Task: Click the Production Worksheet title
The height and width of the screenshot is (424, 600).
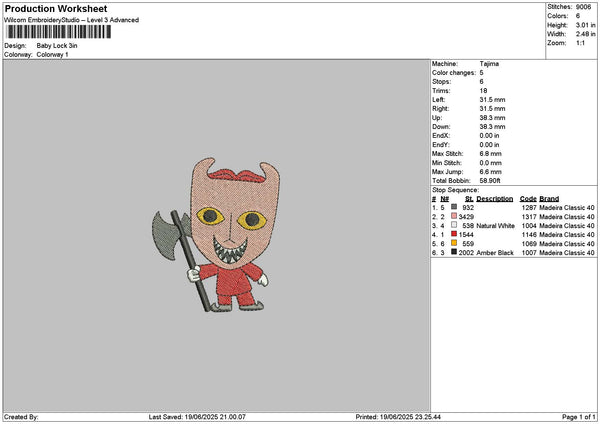Action: (x=56, y=9)
